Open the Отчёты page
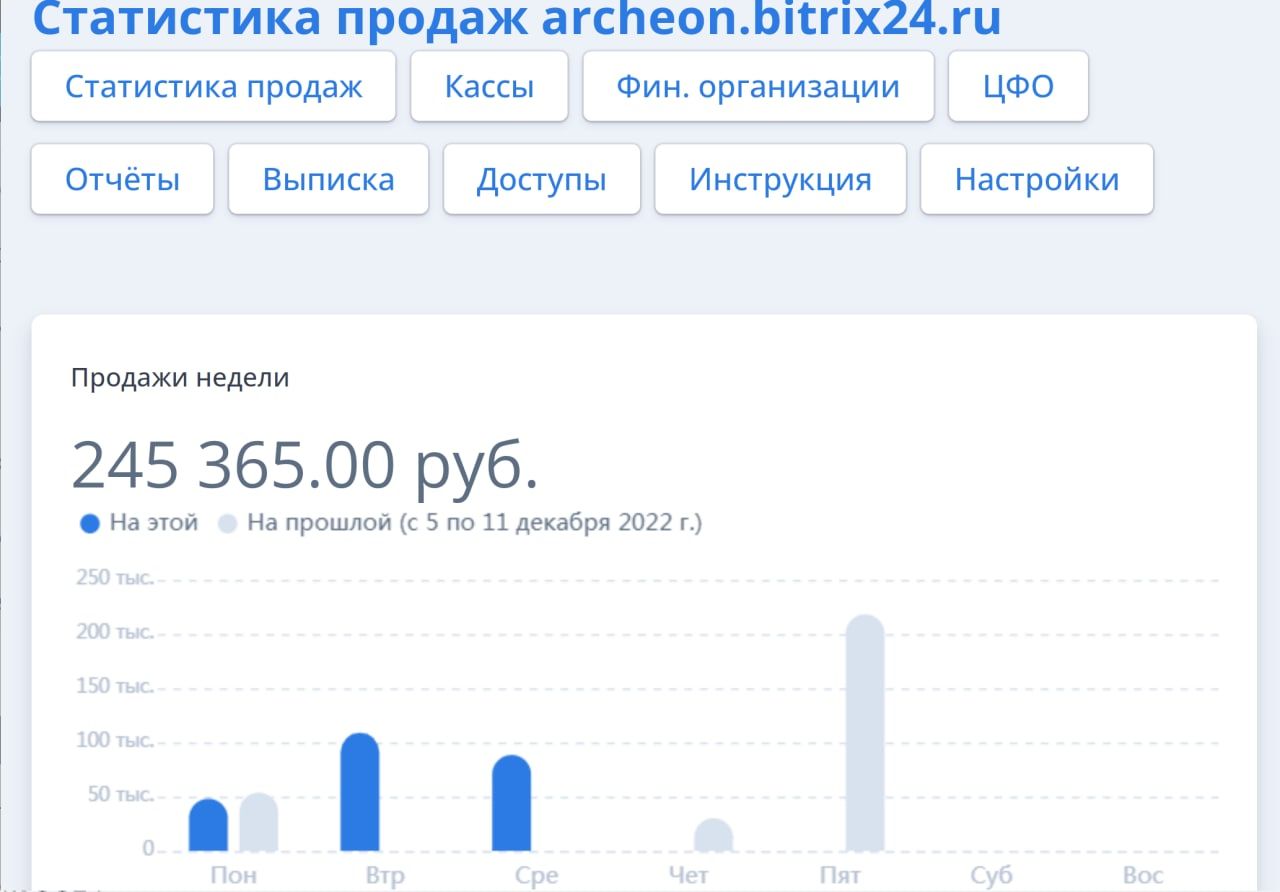Viewport: 1280px width, 892px height. click(123, 180)
